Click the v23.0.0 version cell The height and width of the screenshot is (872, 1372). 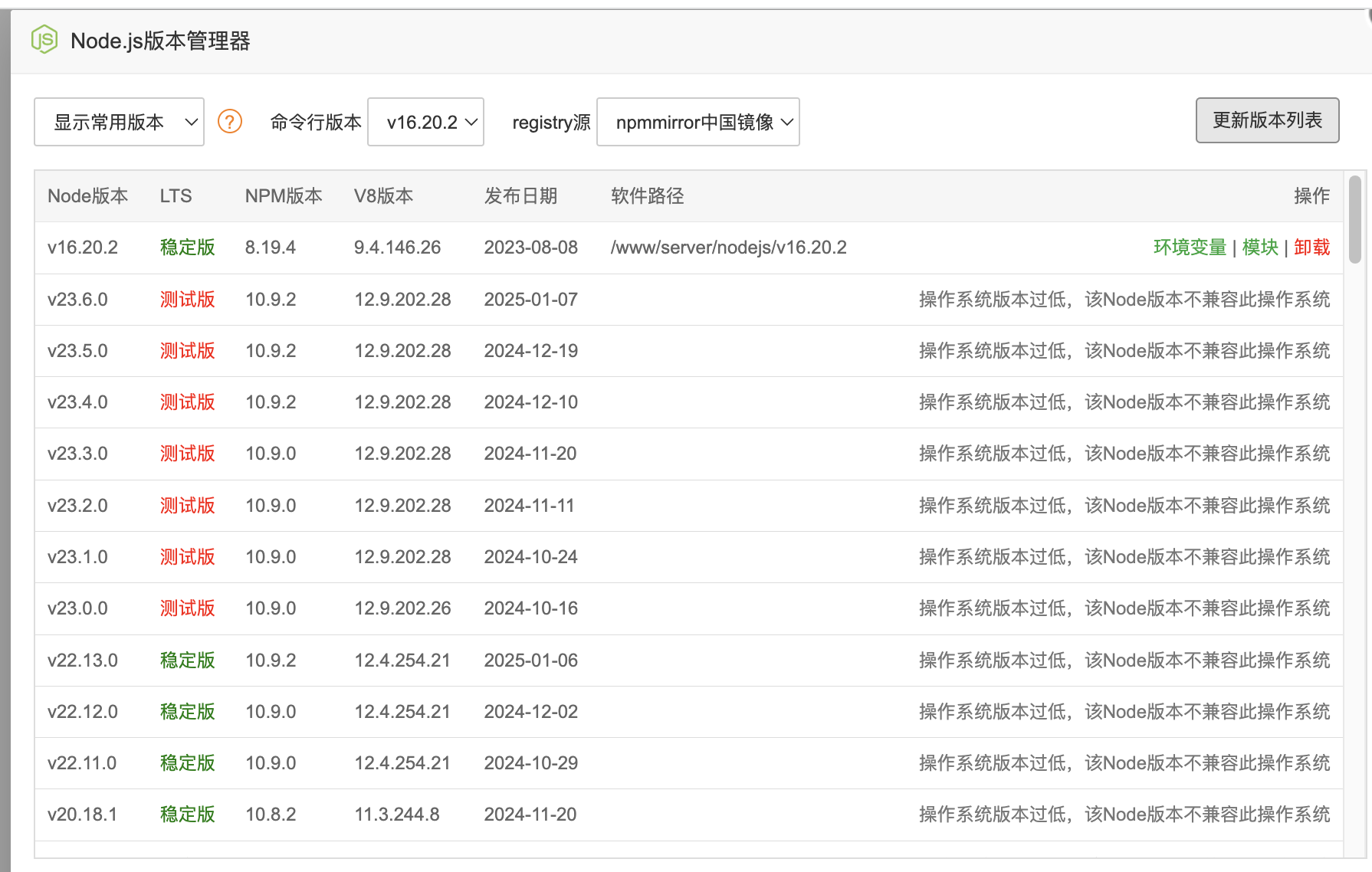click(x=77, y=608)
